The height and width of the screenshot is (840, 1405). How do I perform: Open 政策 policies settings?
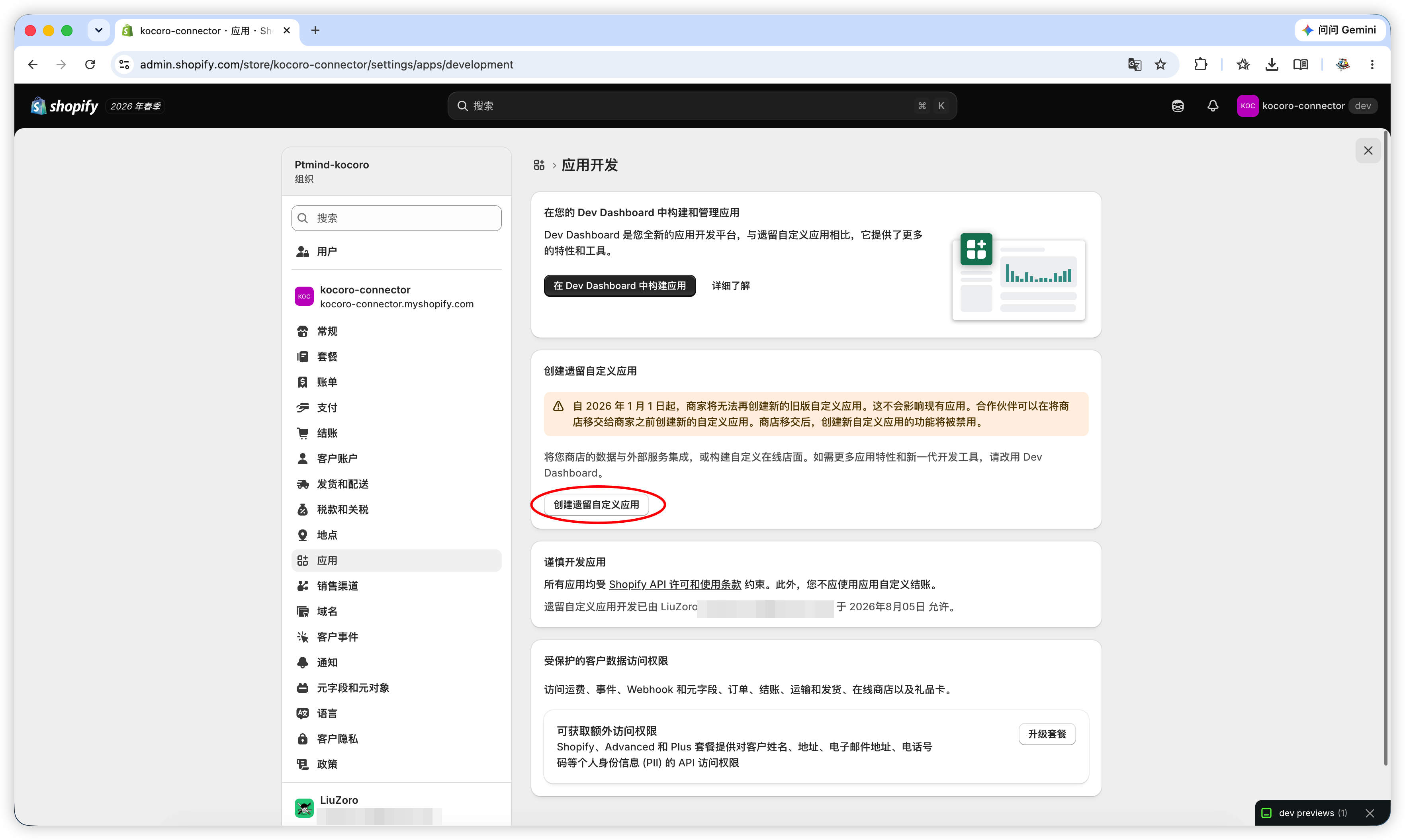click(396, 764)
